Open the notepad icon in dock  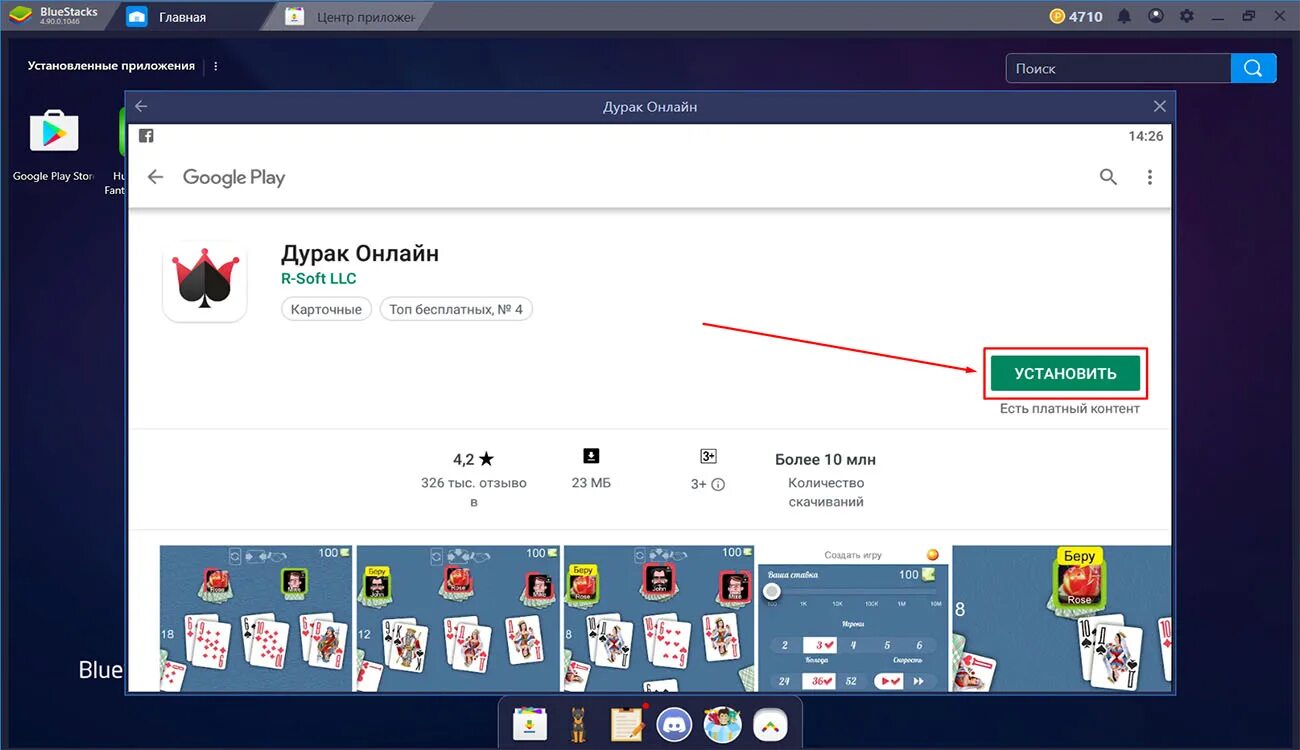click(x=626, y=723)
